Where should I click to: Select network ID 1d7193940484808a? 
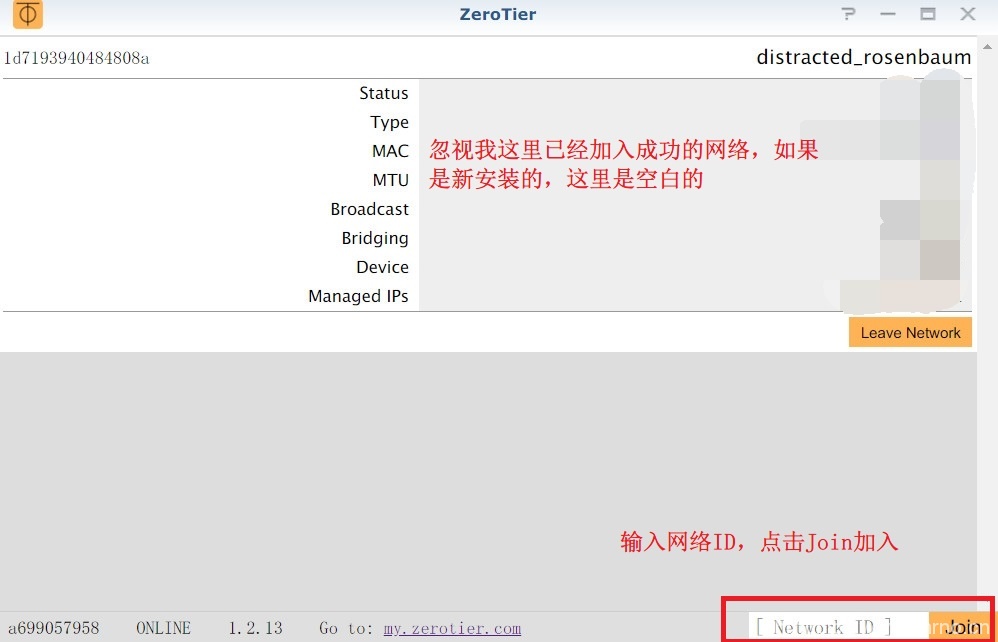[x=77, y=58]
